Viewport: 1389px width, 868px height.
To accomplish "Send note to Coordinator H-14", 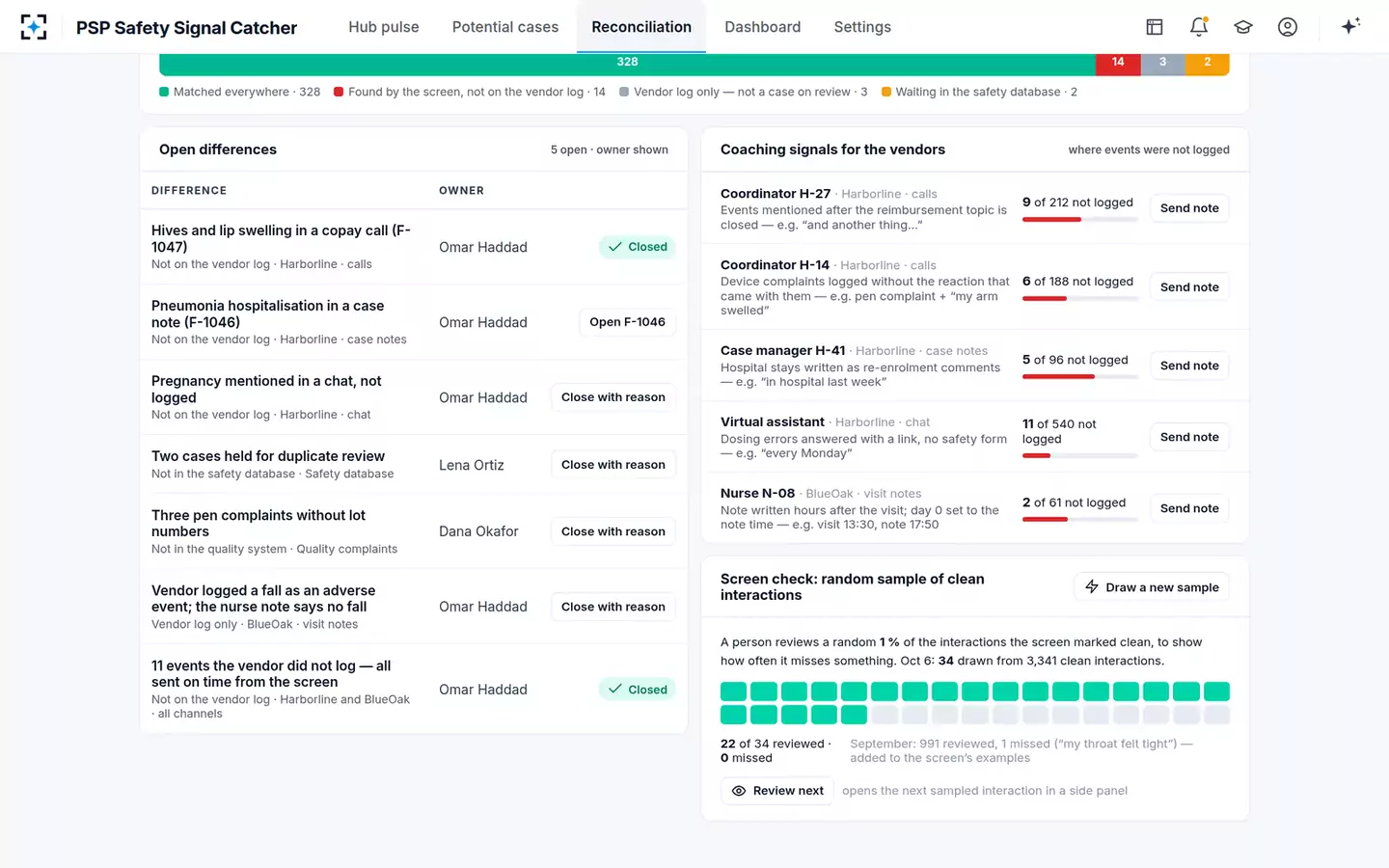I will click(1189, 287).
